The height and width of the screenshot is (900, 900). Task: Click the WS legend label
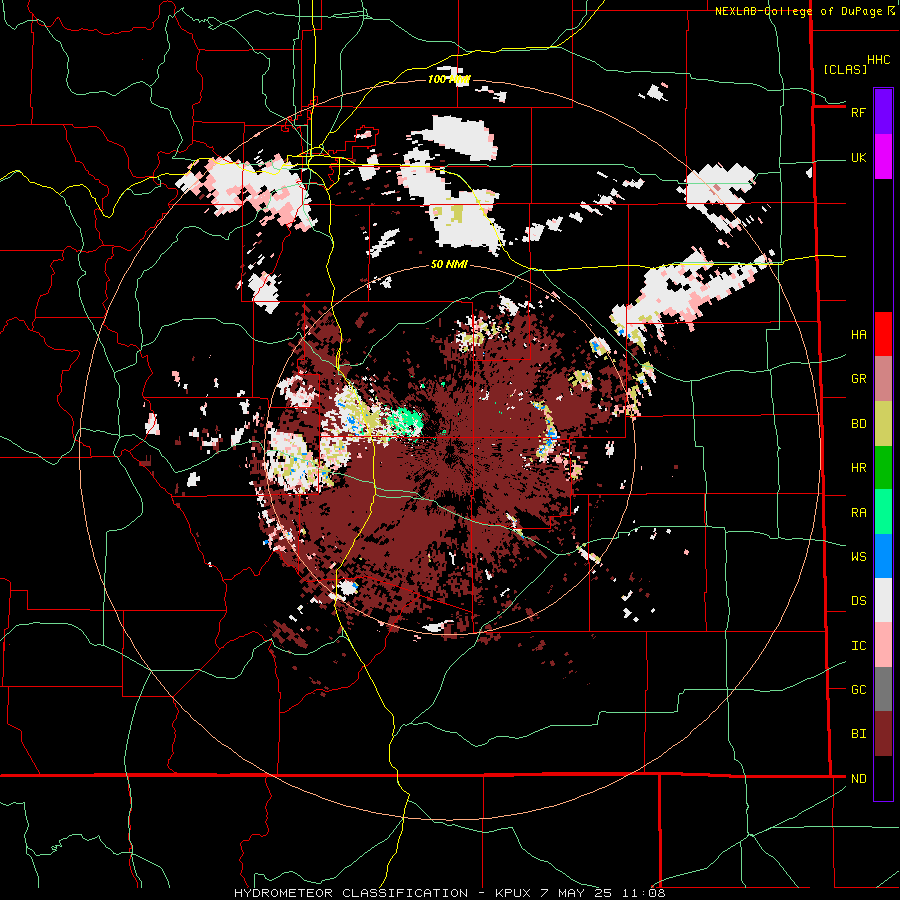[858, 556]
